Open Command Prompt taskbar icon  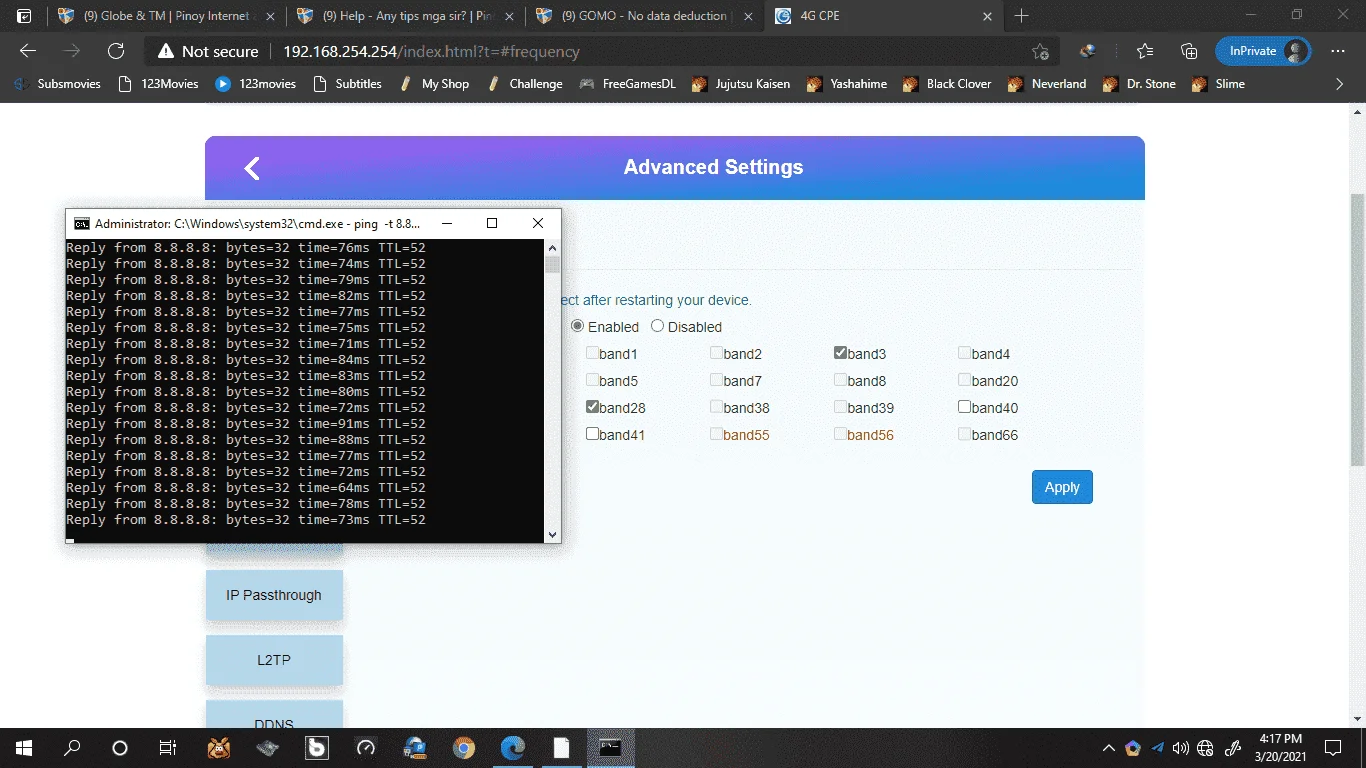[x=610, y=747]
